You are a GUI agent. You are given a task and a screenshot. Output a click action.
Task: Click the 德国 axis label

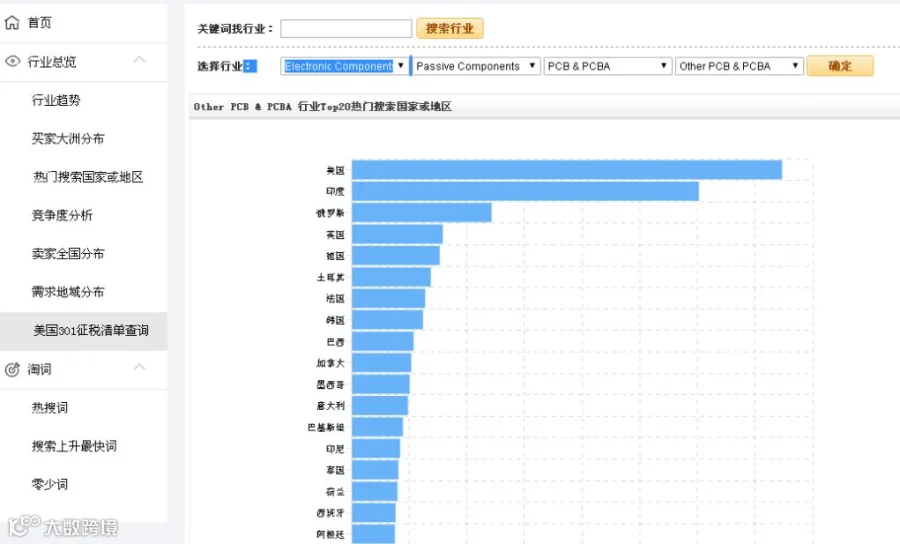pos(336,256)
